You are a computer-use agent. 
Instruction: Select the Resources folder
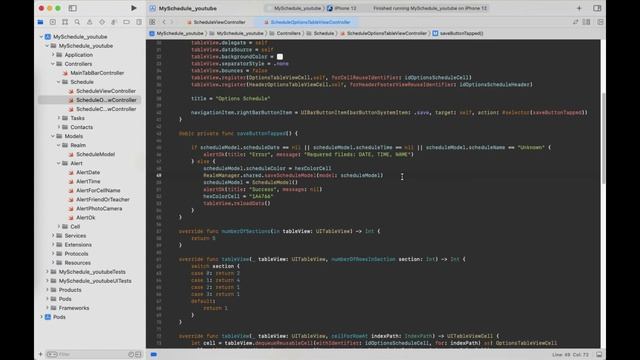pyautogui.click(x=73, y=263)
